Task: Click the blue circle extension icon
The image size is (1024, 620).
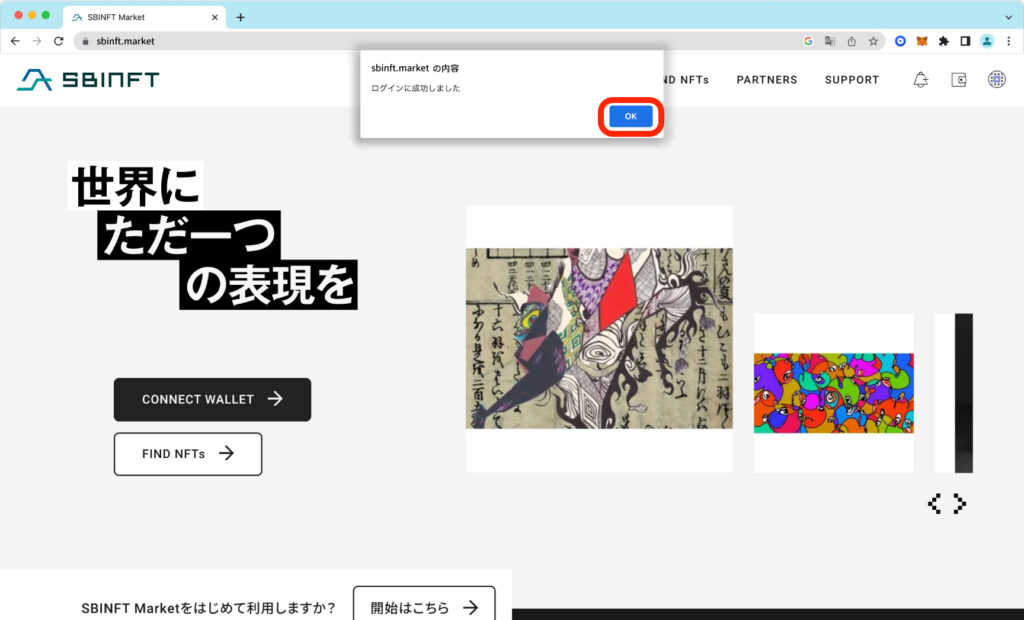Action: (x=900, y=41)
